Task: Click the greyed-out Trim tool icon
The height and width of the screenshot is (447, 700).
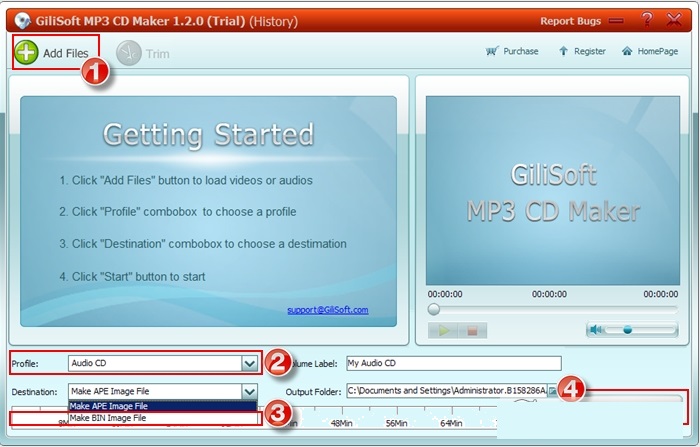Action: pyautogui.click(x=129, y=53)
